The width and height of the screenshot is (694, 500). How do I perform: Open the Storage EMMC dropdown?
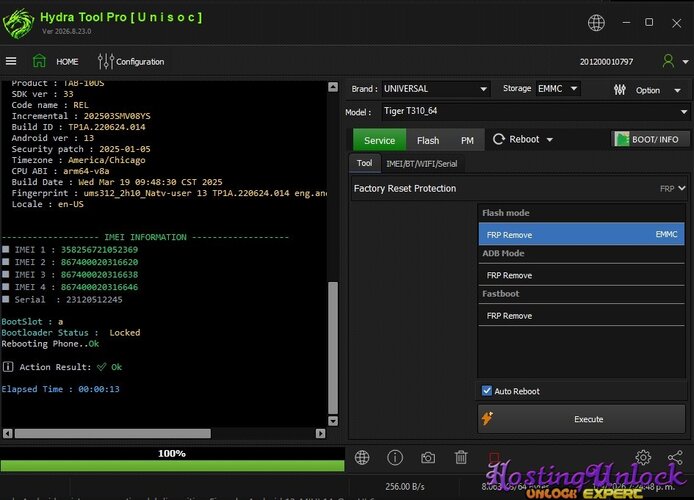[558, 88]
